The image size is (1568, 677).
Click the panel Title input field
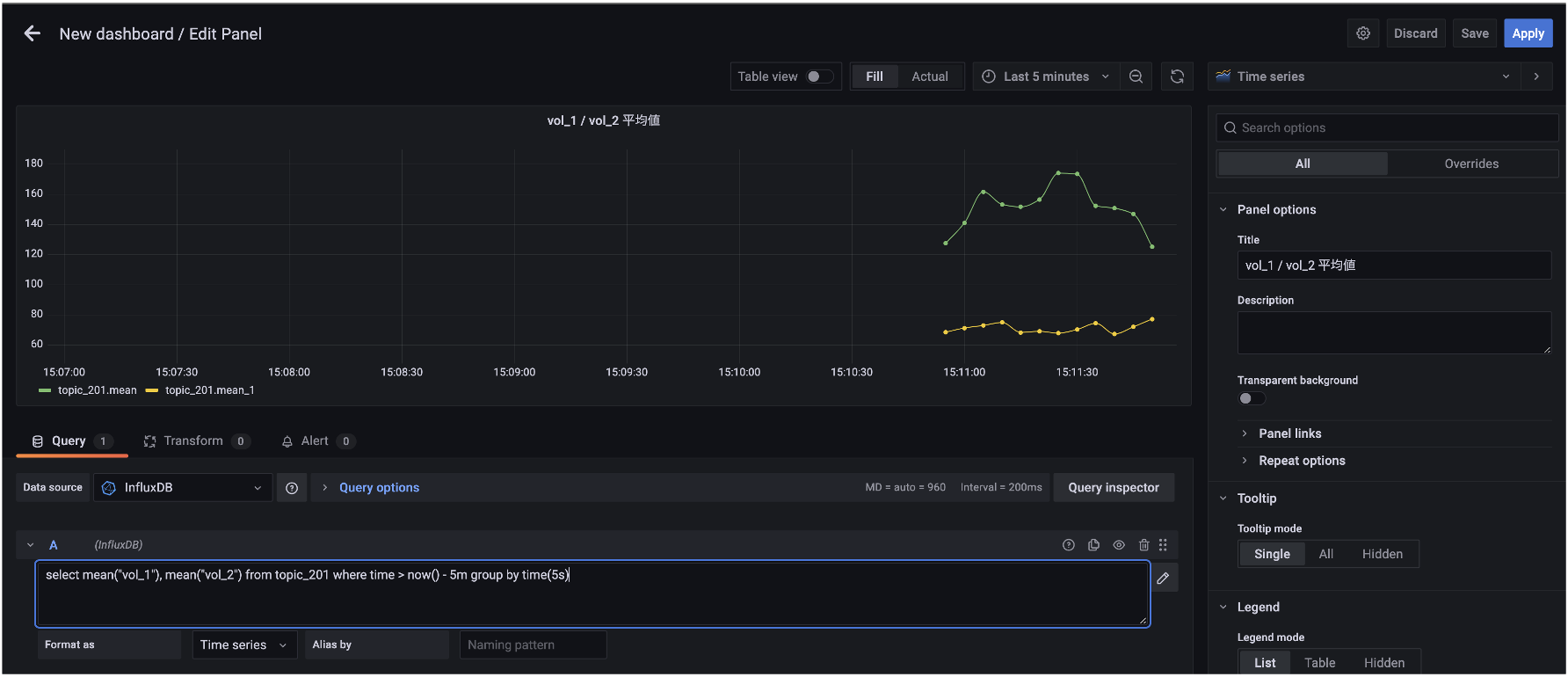click(x=1394, y=266)
